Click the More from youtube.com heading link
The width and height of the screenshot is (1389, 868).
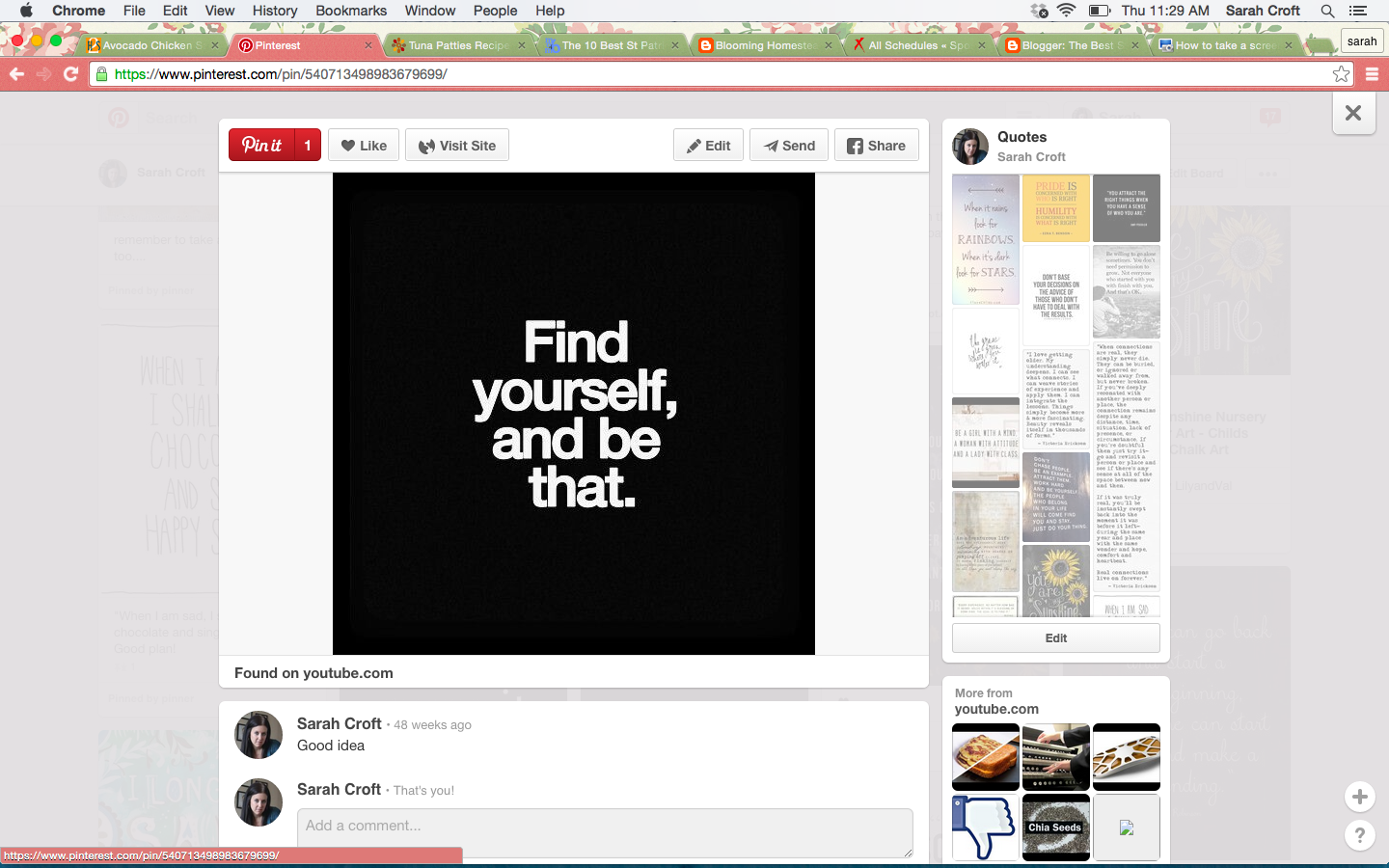click(996, 701)
